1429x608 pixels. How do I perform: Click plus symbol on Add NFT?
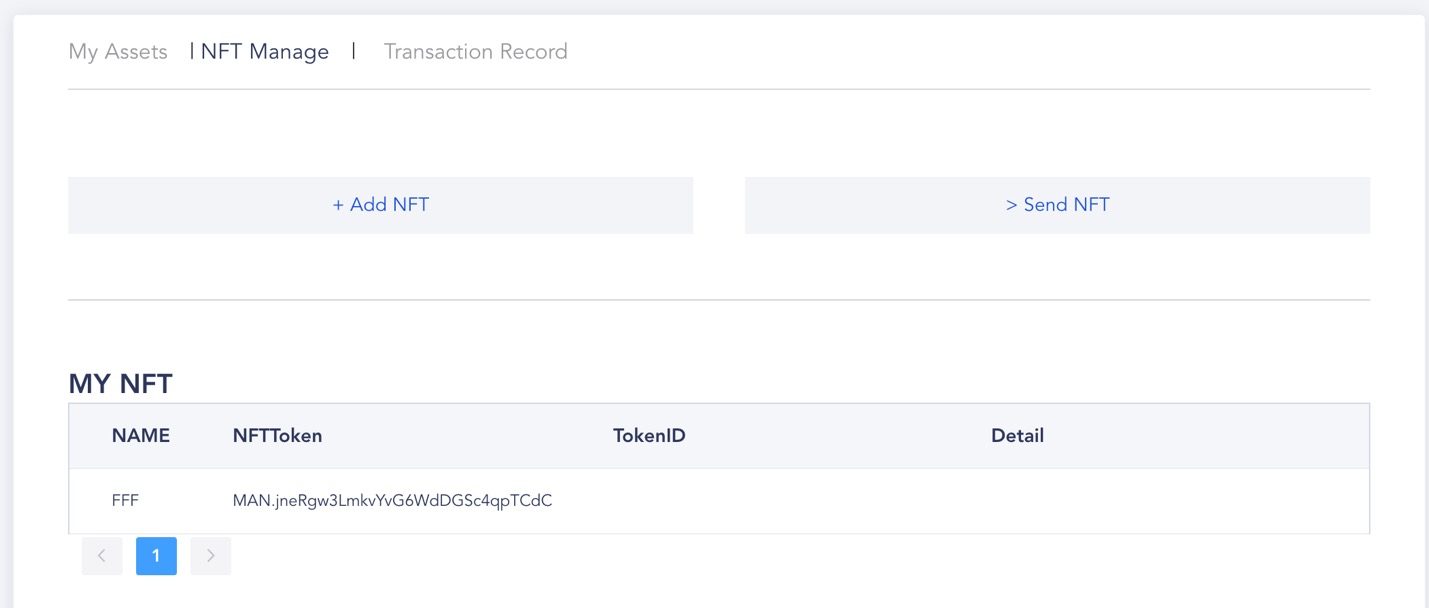click(x=338, y=205)
